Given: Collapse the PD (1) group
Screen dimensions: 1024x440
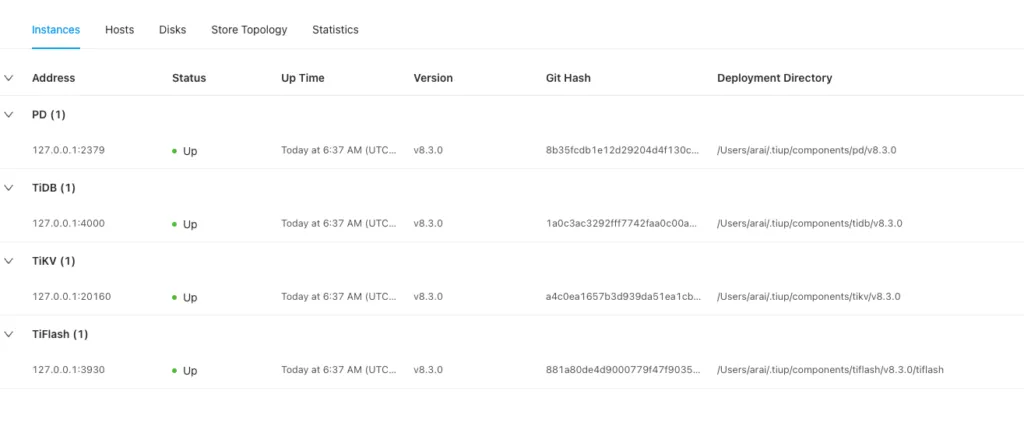Looking at the screenshot, I should (x=8, y=114).
